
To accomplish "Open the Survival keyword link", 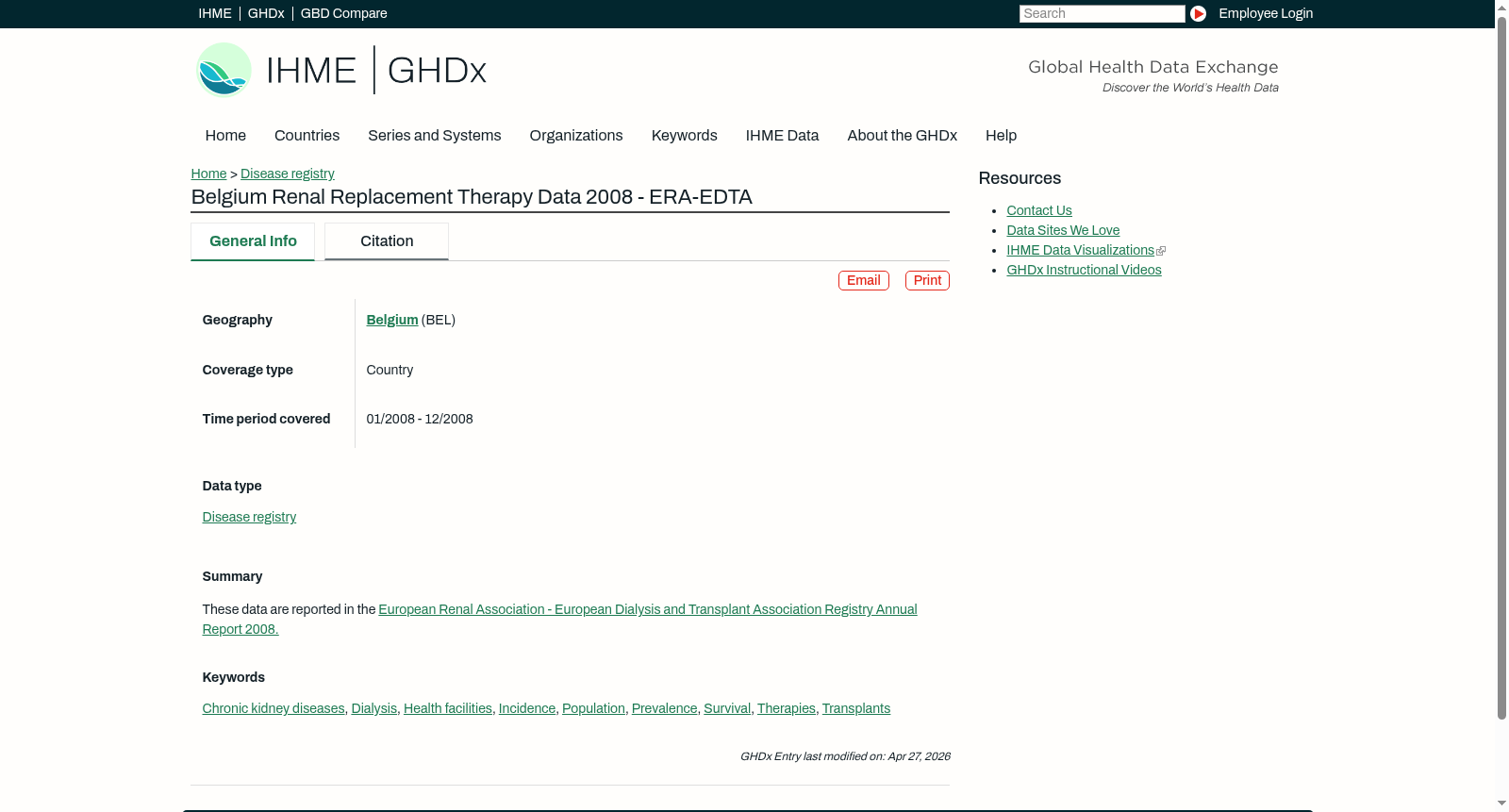I will [726, 708].
